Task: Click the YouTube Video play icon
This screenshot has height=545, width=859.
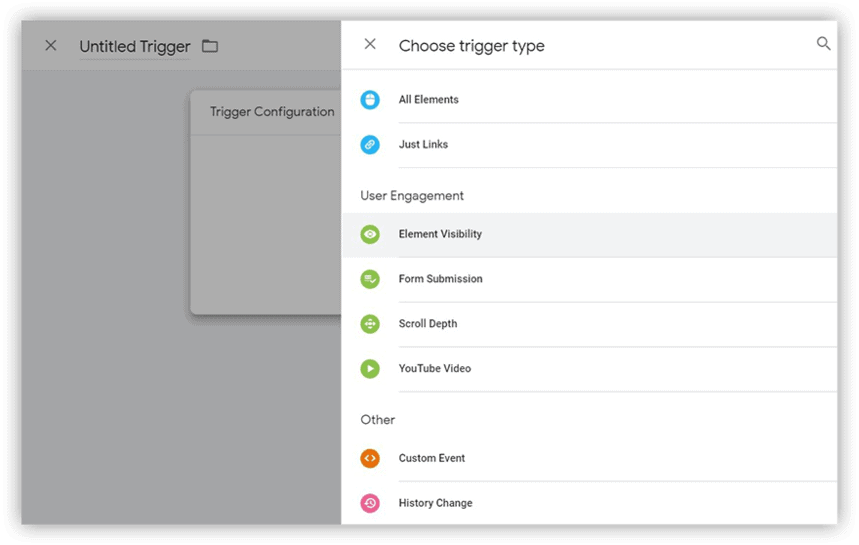Action: tap(370, 369)
